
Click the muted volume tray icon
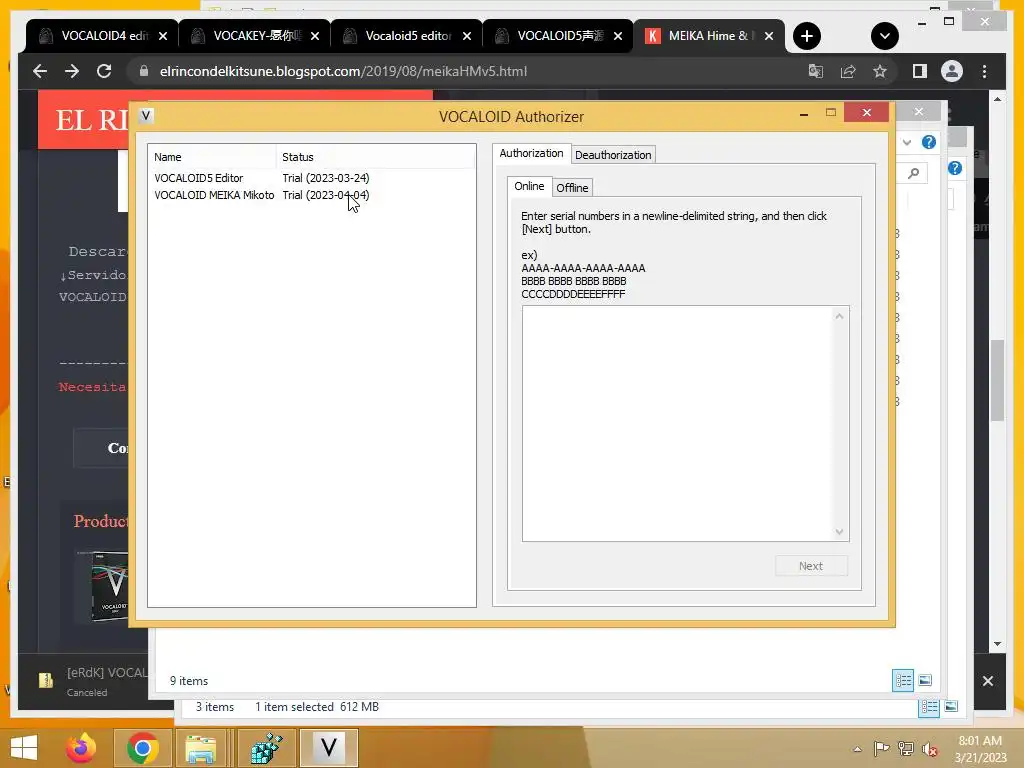pyautogui.click(x=929, y=749)
